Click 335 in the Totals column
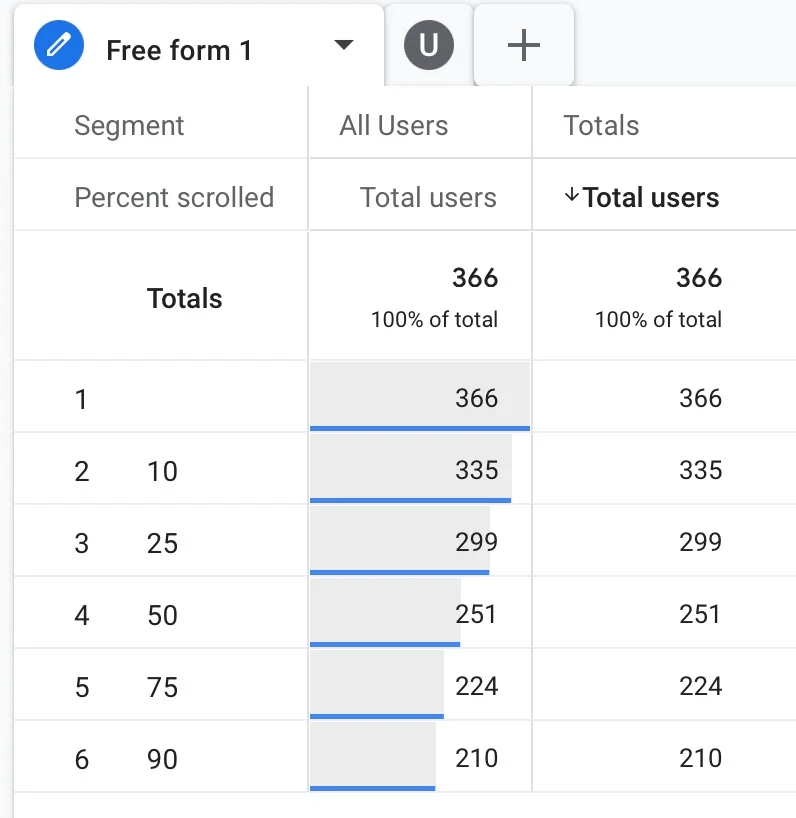Screen dimensions: 796x818 point(701,470)
